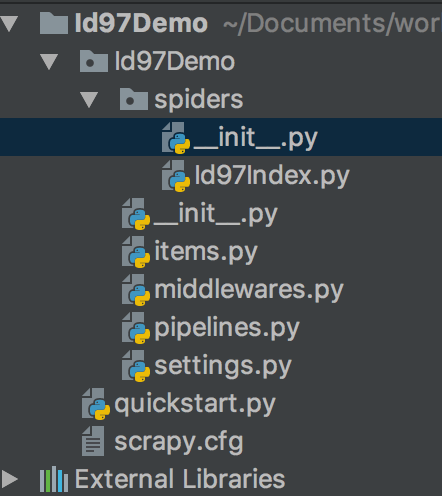Click Python icon of __init__.py above items.py
442x496 pixels.
[x=136, y=214]
